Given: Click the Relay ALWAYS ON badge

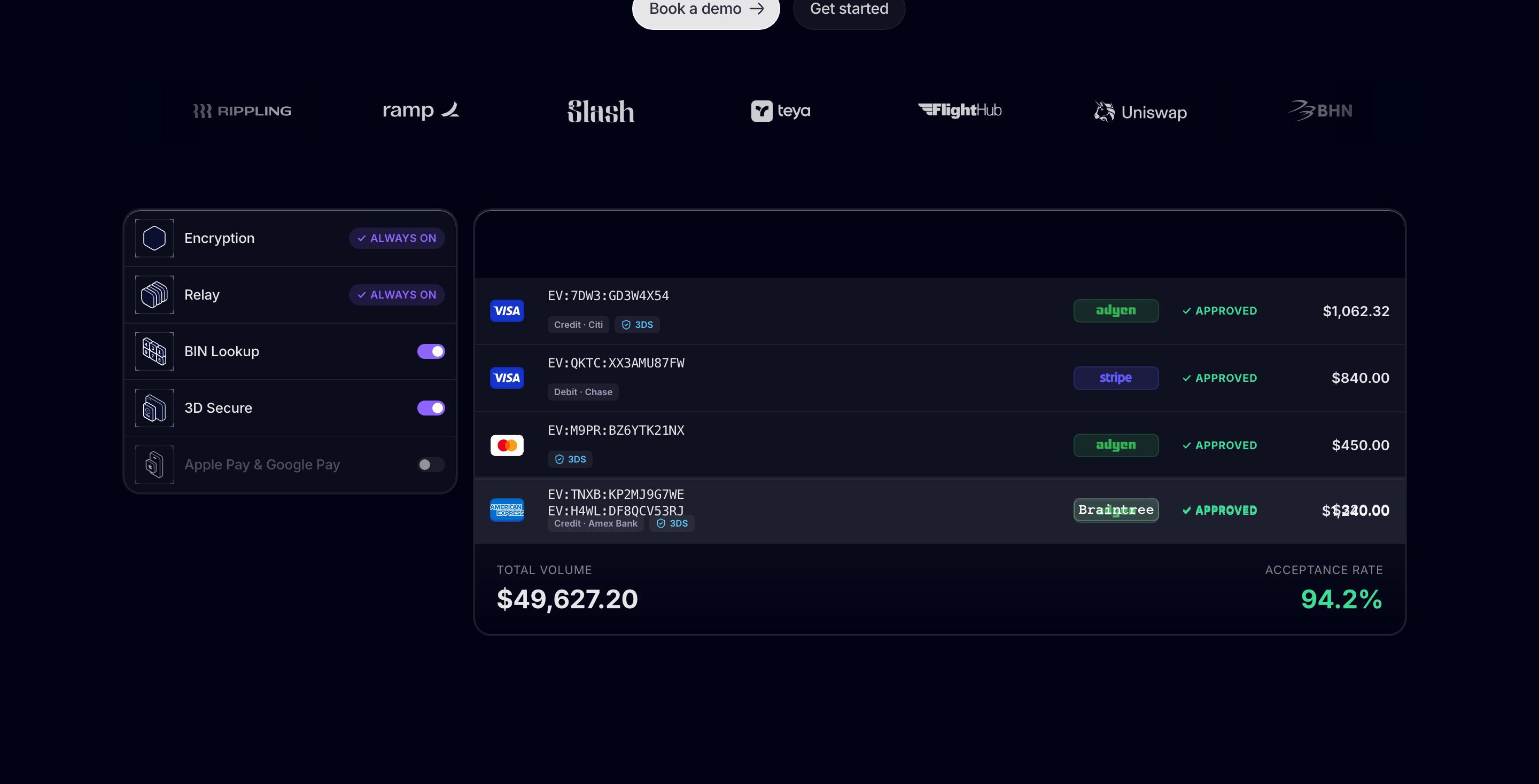Looking at the screenshot, I should [397, 295].
